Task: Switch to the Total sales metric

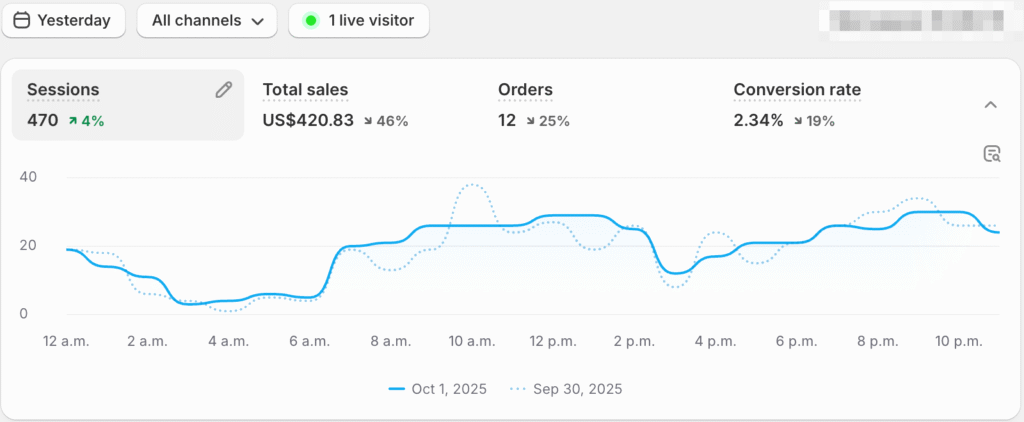Action: click(x=305, y=90)
